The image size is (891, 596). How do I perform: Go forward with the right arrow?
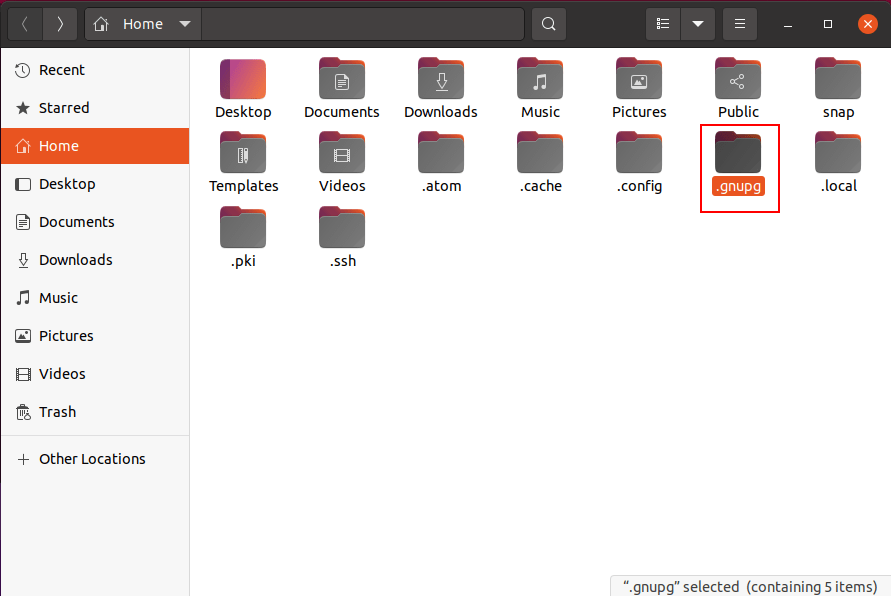coord(60,24)
